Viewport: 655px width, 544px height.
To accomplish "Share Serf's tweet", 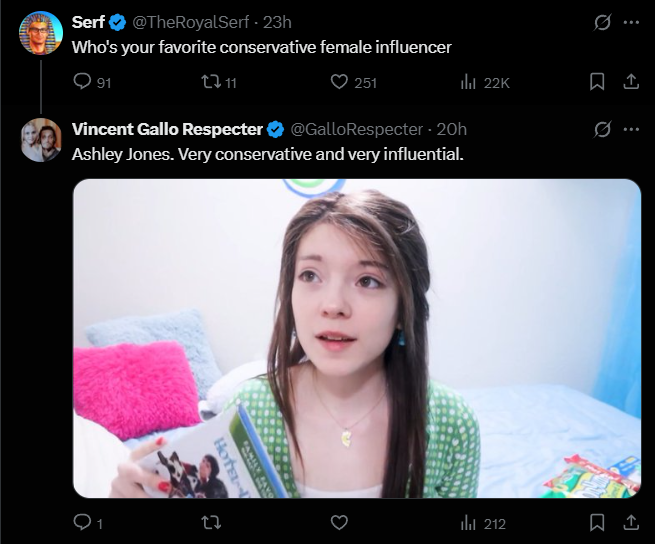I will [630, 82].
